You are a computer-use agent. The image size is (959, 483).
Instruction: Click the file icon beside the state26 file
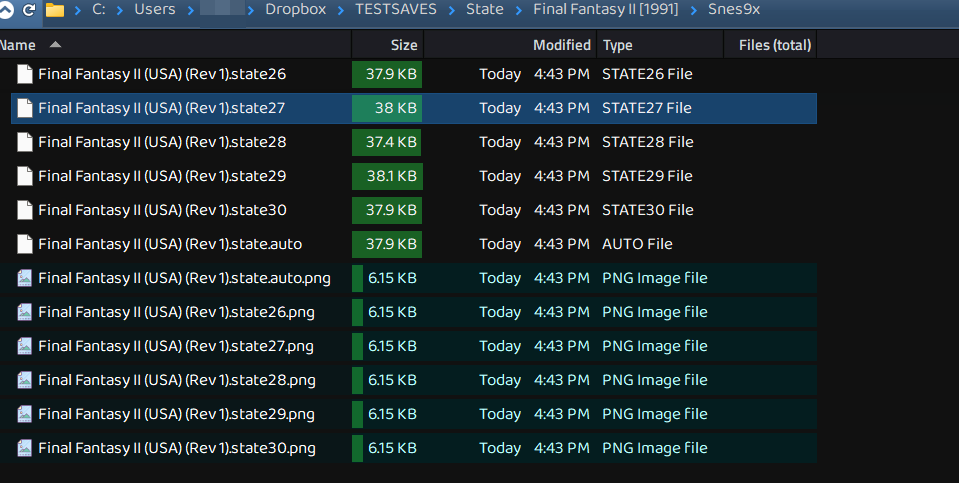(x=25, y=74)
